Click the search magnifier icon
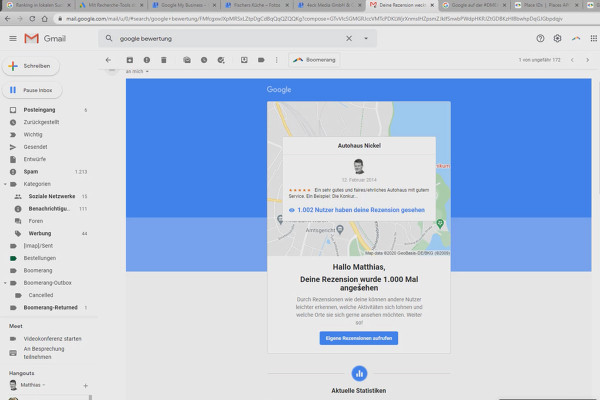 coord(109,38)
